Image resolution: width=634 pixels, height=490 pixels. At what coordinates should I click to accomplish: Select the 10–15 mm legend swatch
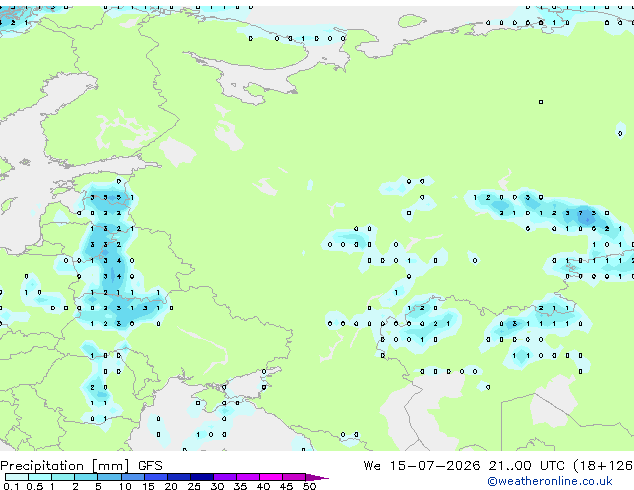(x=132, y=477)
